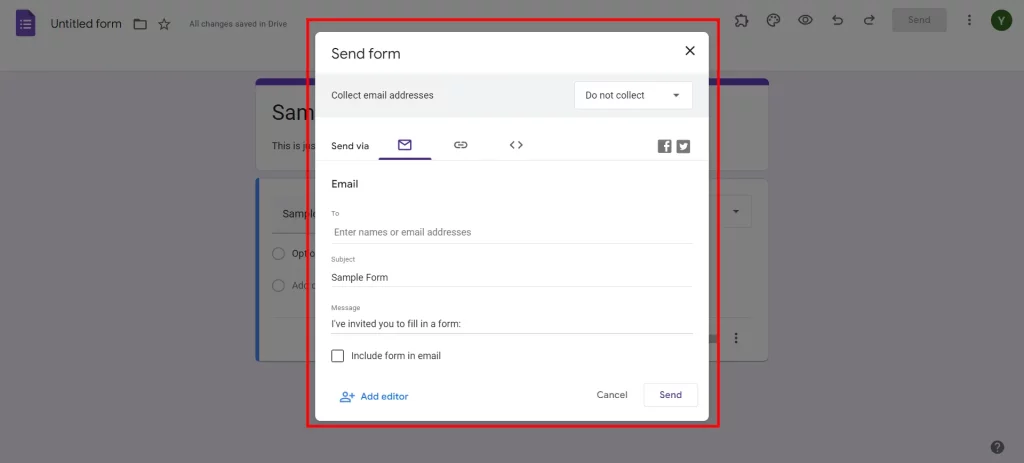This screenshot has height=463, width=1024.
Task: Check Include form in email
Action: [338, 356]
